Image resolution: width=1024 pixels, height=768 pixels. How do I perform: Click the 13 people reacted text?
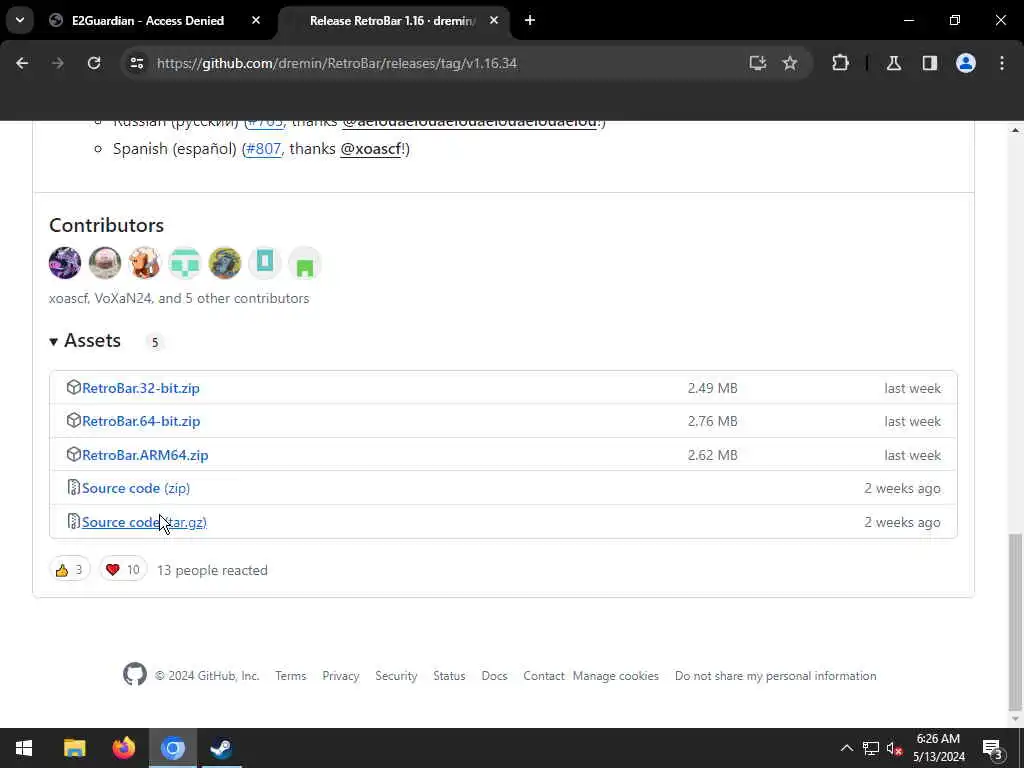212,570
